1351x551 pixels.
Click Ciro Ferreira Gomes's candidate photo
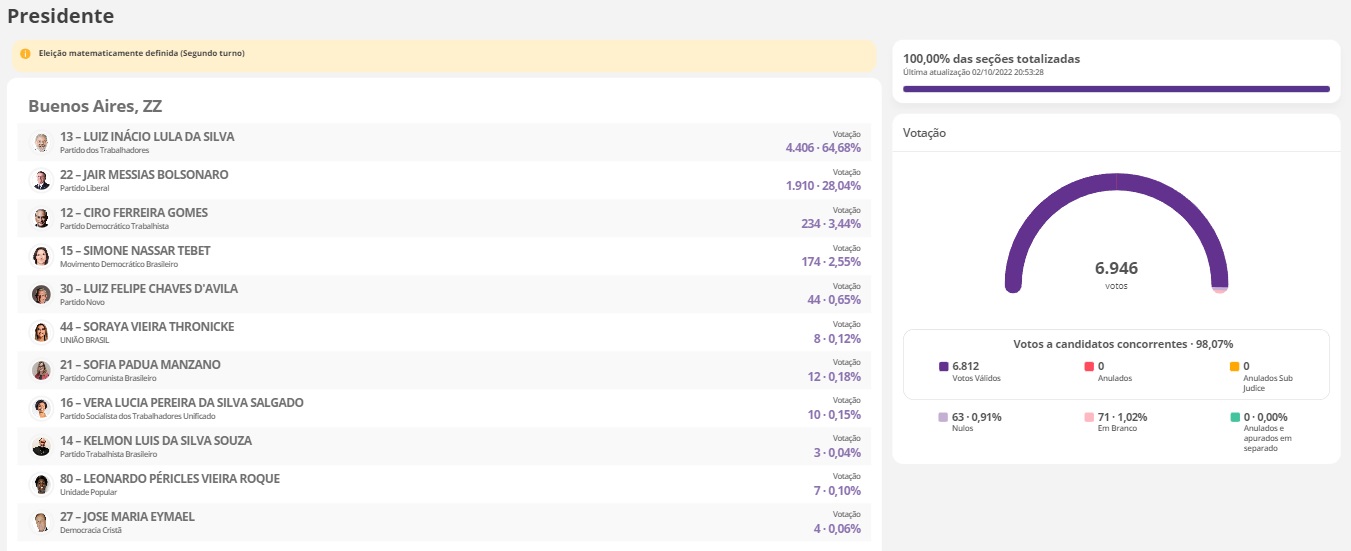(x=41, y=219)
